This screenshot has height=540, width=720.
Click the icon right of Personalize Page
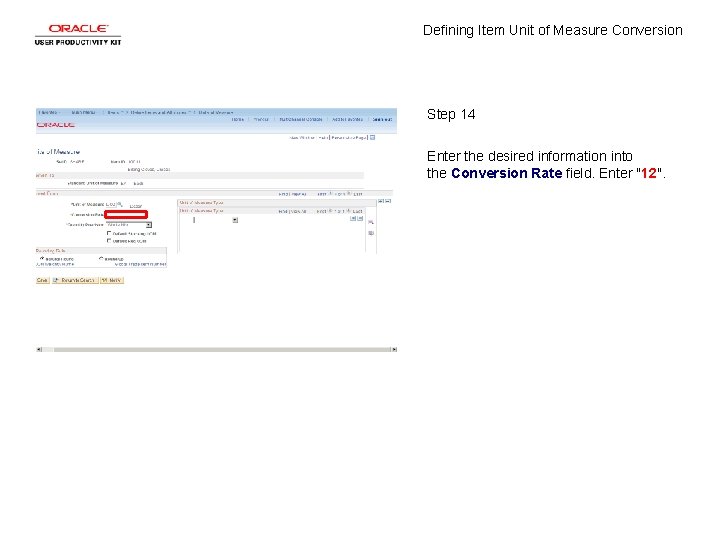click(372, 137)
